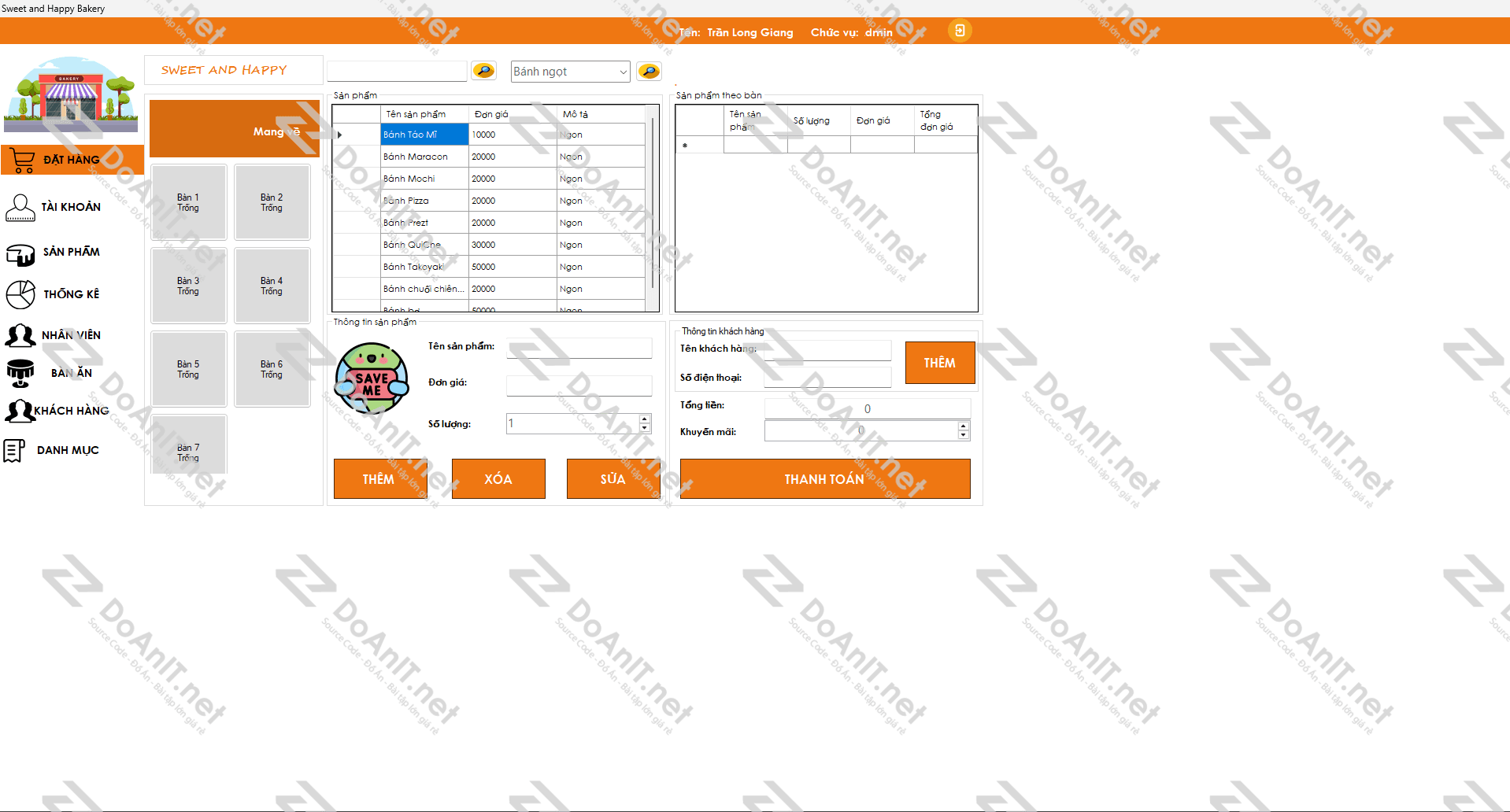Screen dimensions: 1510x812
Task: Select table Bàn 2
Action: 272,202
